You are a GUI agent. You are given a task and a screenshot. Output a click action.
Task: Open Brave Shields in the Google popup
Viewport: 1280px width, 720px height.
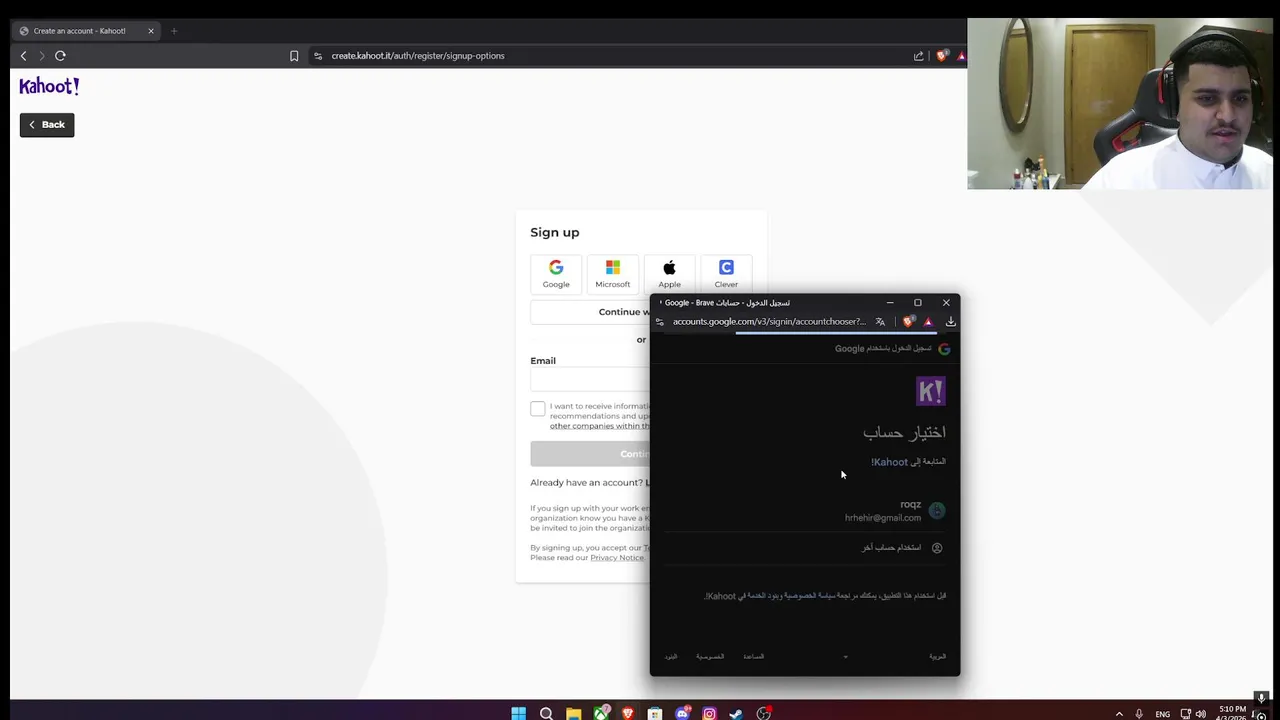907,322
